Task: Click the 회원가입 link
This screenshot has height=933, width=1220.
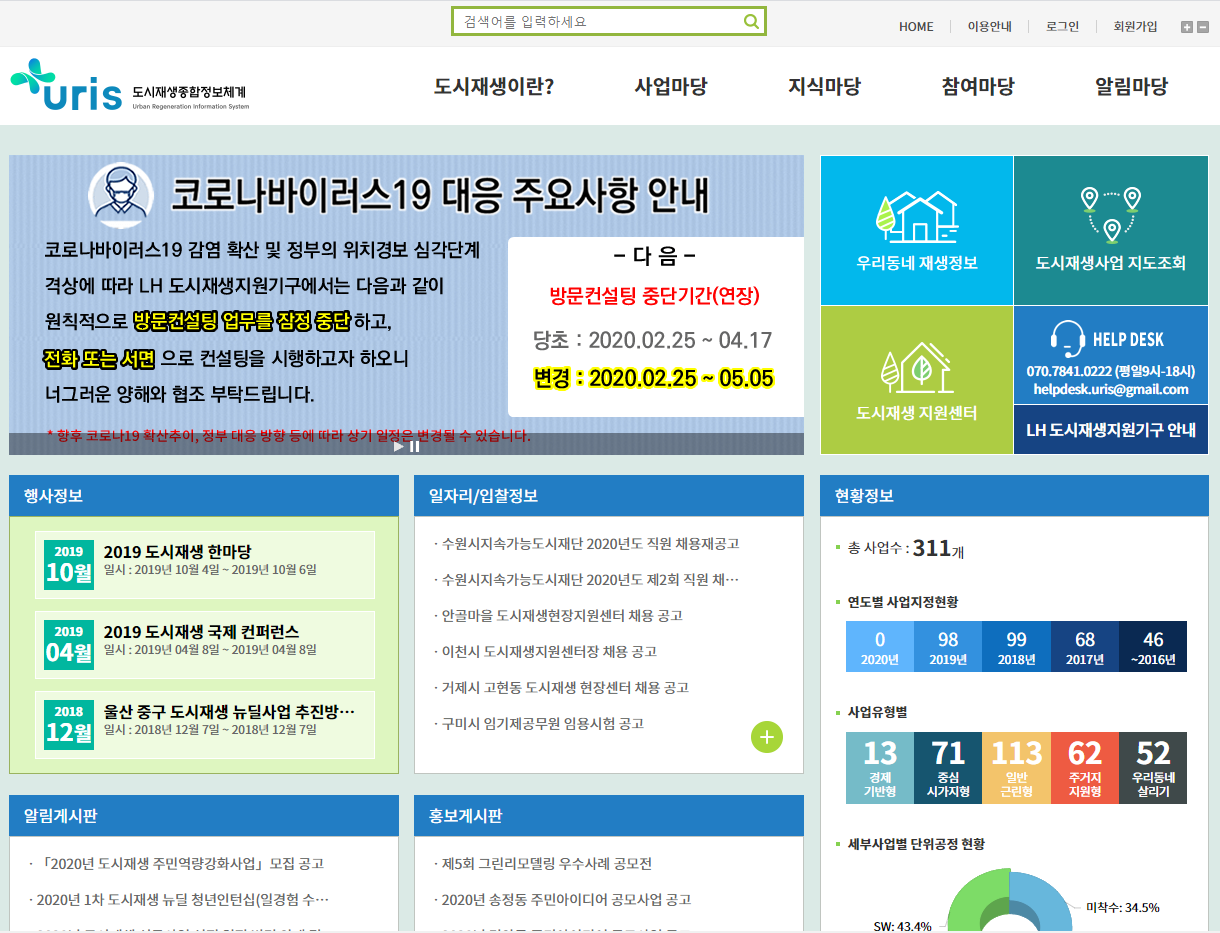Action: click(x=1135, y=27)
